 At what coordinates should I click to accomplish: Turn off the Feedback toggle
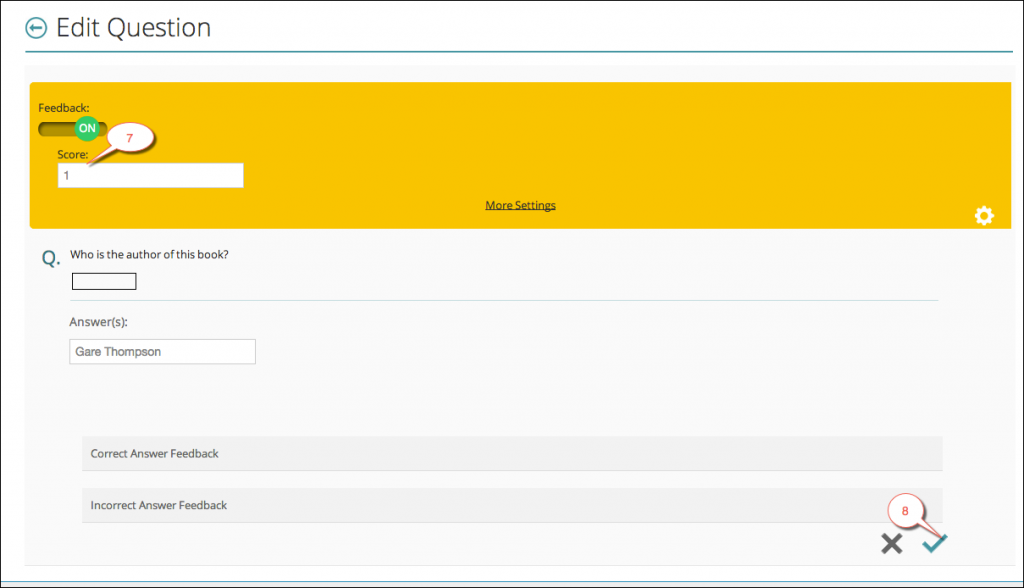[73, 128]
